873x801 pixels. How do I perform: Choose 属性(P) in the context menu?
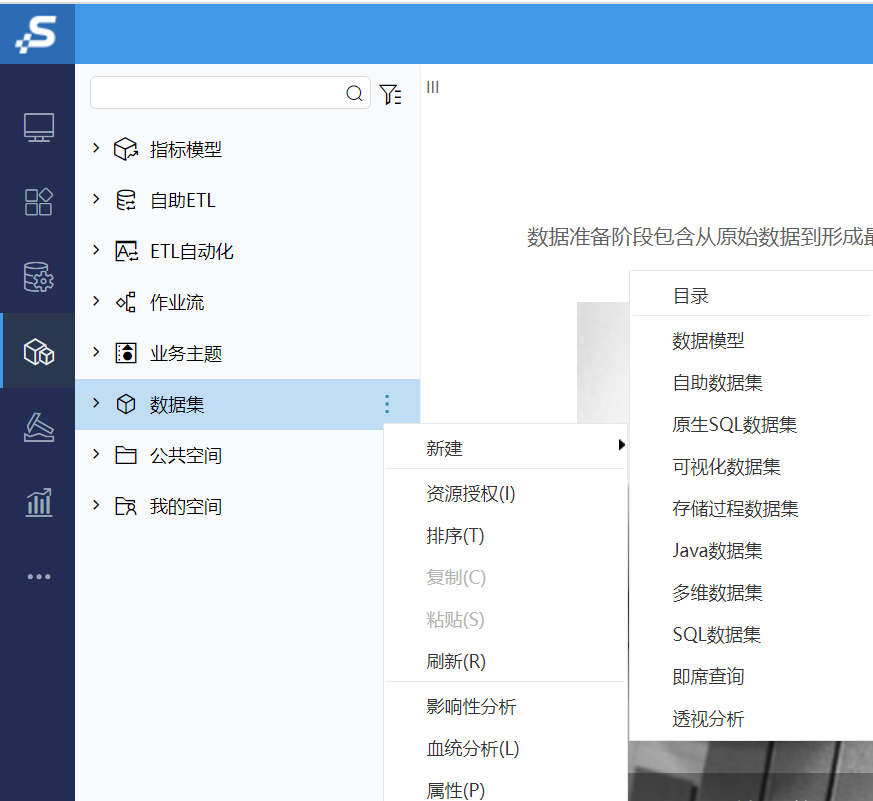455,790
